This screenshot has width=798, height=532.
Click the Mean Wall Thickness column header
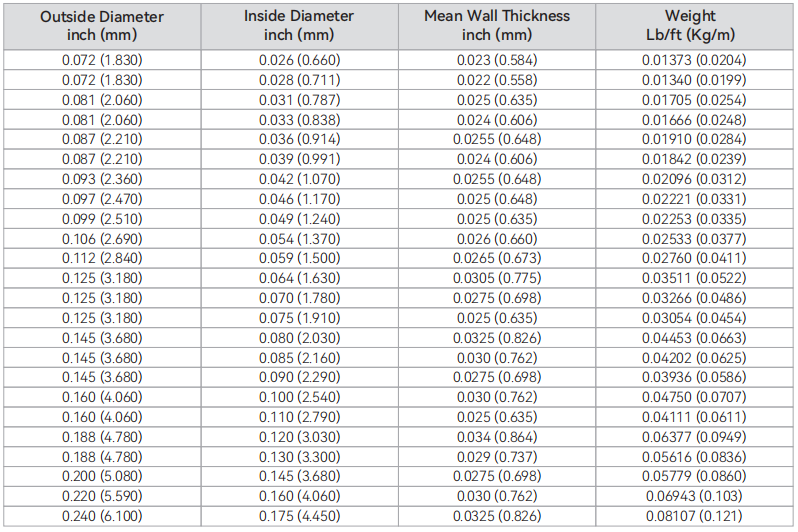[497, 26]
